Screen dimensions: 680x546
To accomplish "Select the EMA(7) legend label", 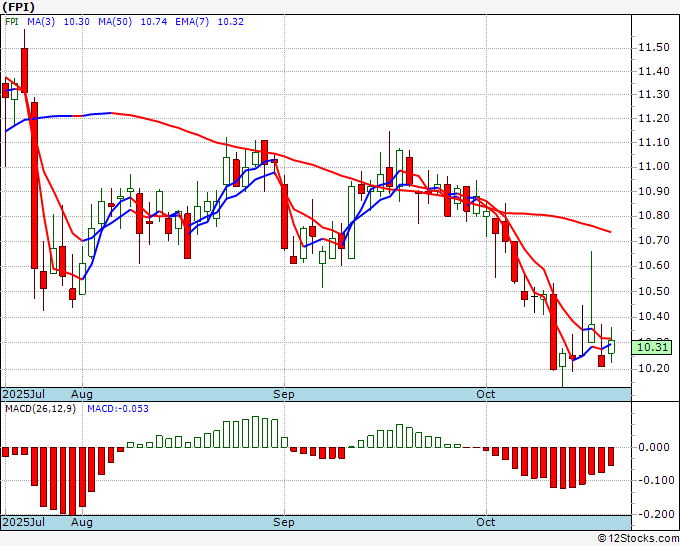I will click(192, 22).
